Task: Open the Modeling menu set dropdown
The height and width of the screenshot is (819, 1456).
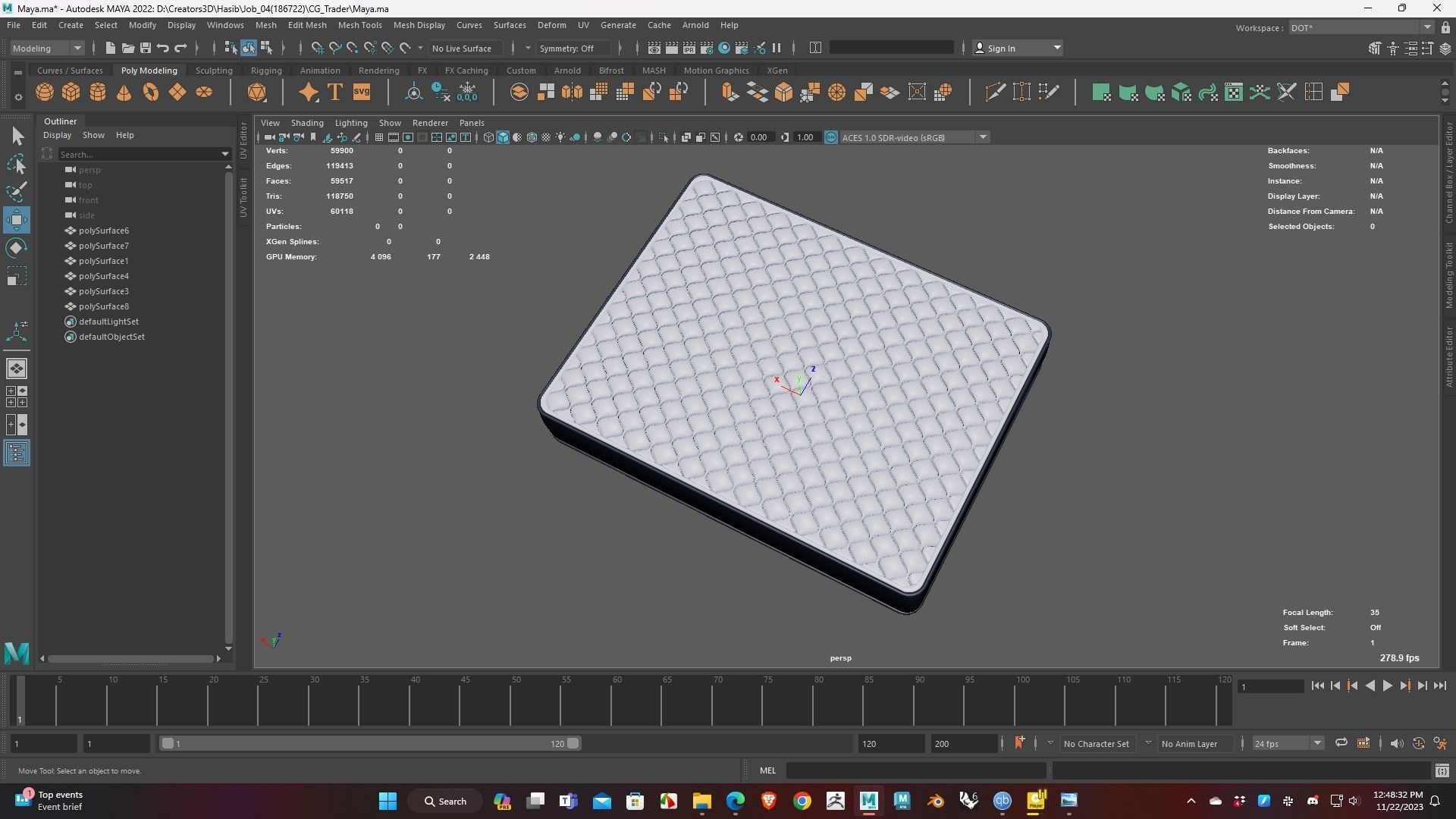Action: (x=47, y=48)
